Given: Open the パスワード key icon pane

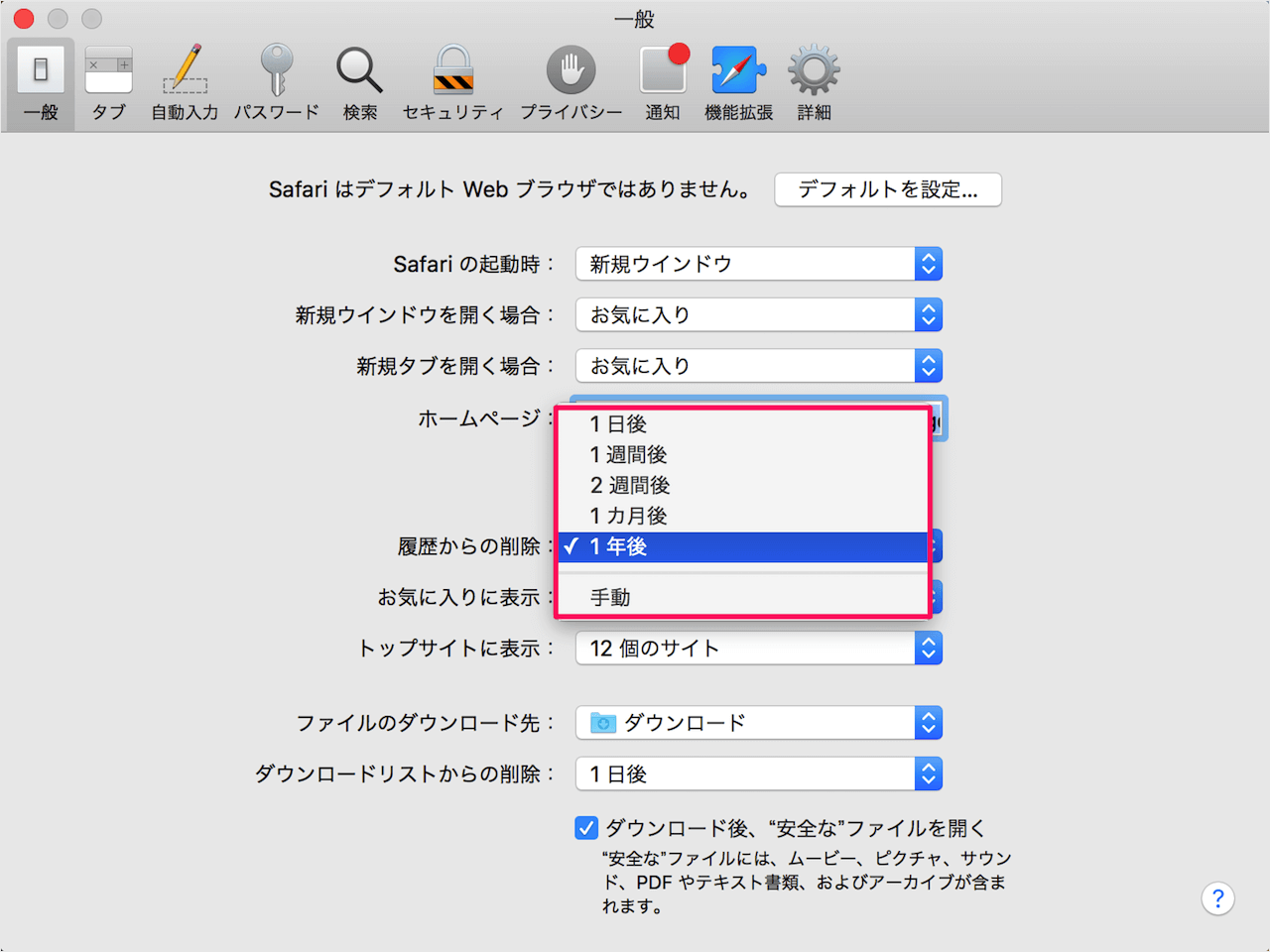Looking at the screenshot, I should (277, 85).
